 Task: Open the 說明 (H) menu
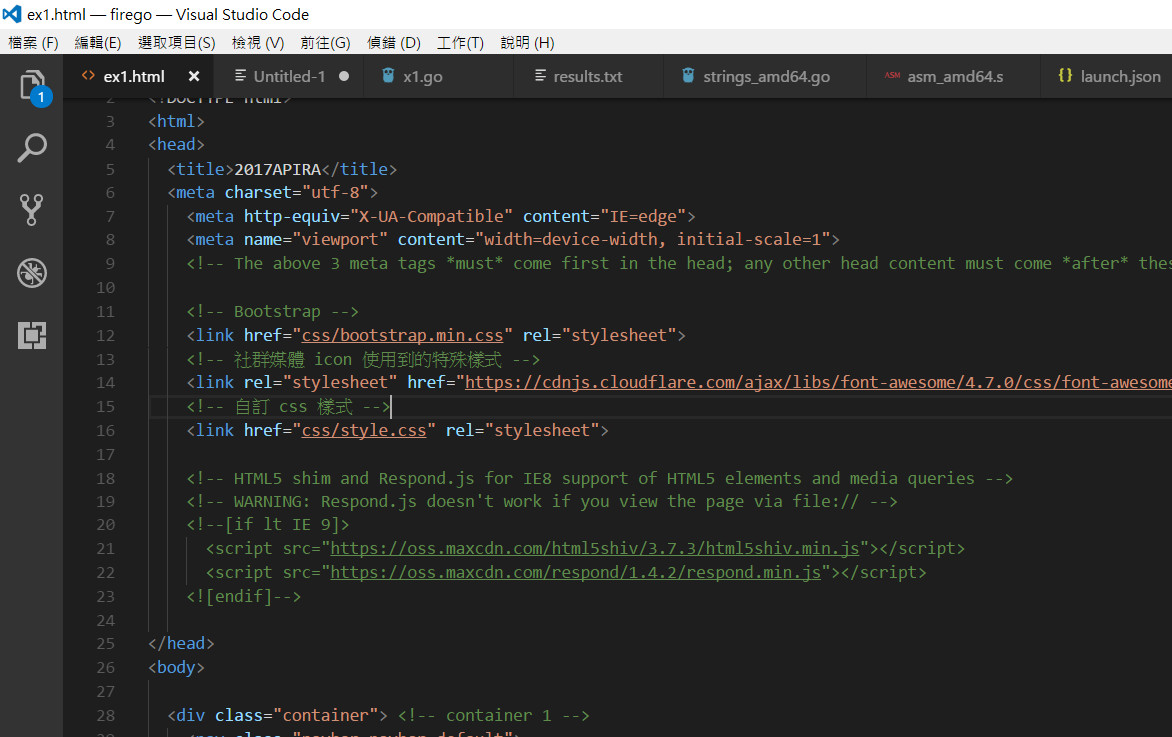[527, 43]
